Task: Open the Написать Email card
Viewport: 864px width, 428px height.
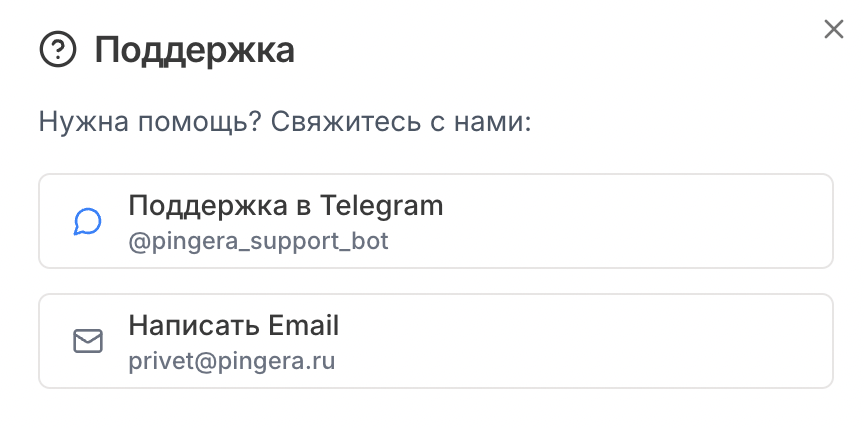Action: pyautogui.click(x=435, y=341)
